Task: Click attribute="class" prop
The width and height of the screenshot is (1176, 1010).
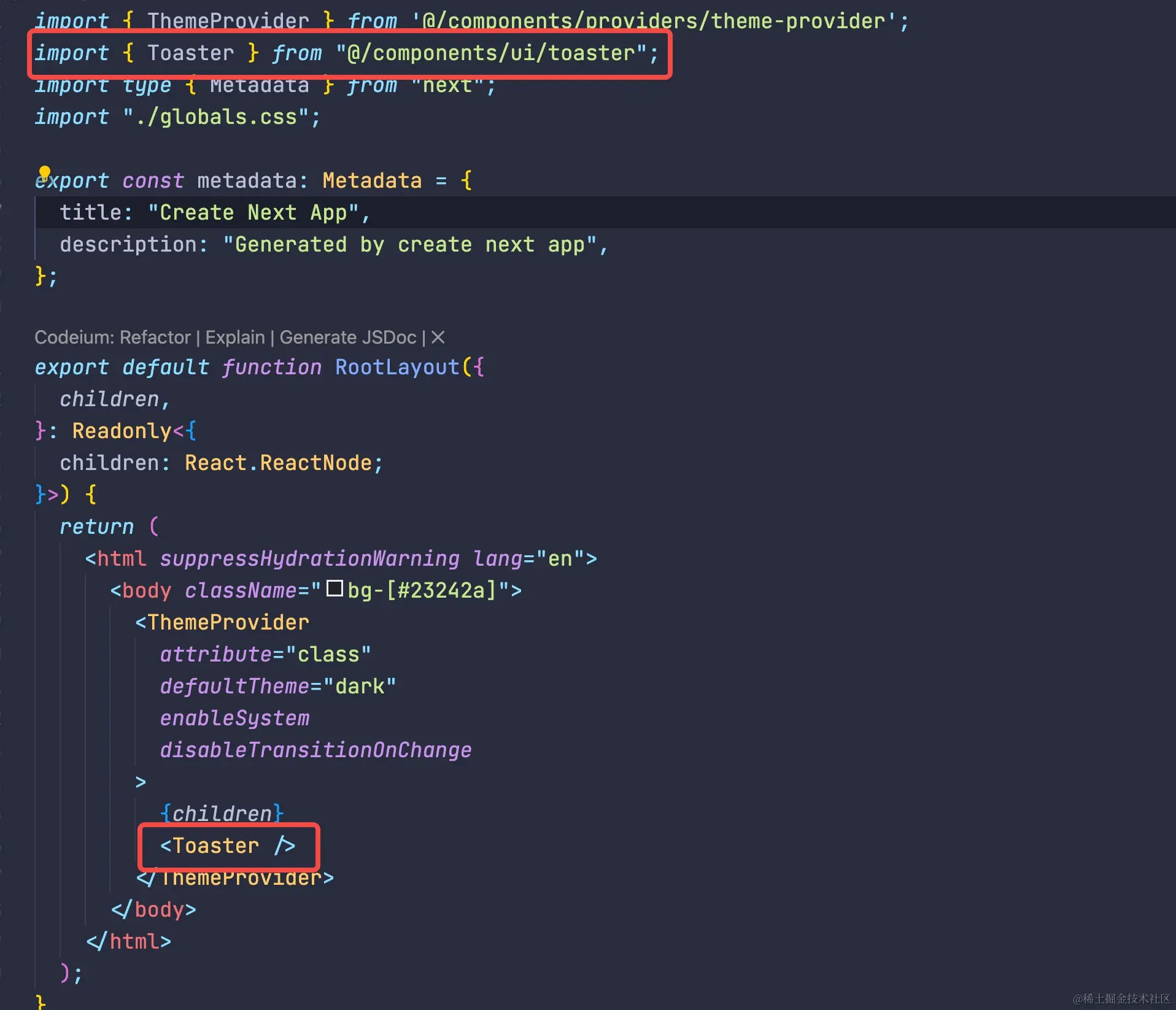Action: pyautogui.click(x=266, y=654)
